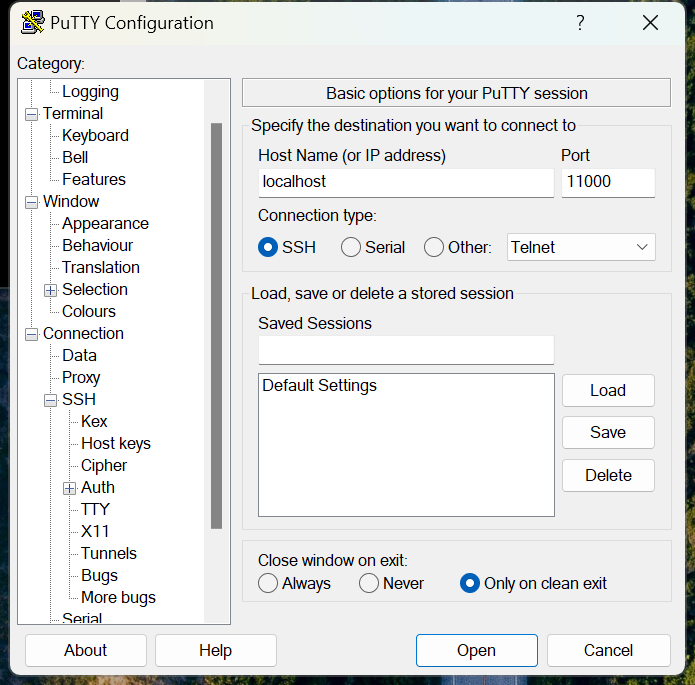Click the Cancel button
The width and height of the screenshot is (695, 685).
[609, 650]
